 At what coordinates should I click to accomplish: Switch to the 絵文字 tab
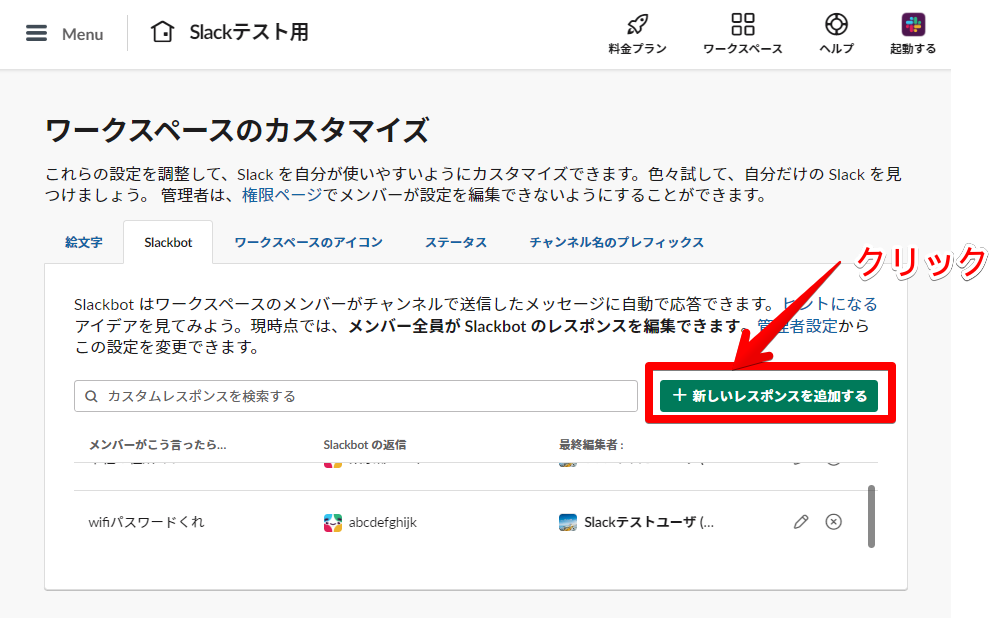tap(83, 241)
